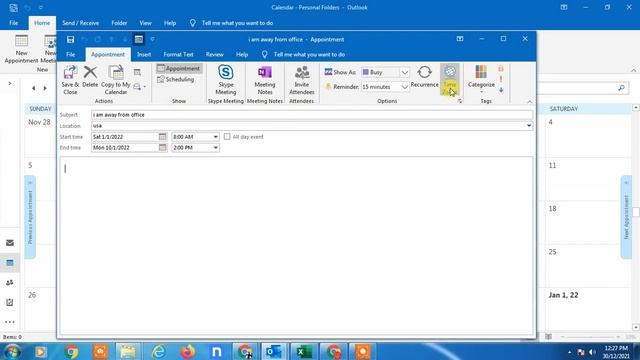
Task: Start a Skype Meeting
Action: pos(226,80)
